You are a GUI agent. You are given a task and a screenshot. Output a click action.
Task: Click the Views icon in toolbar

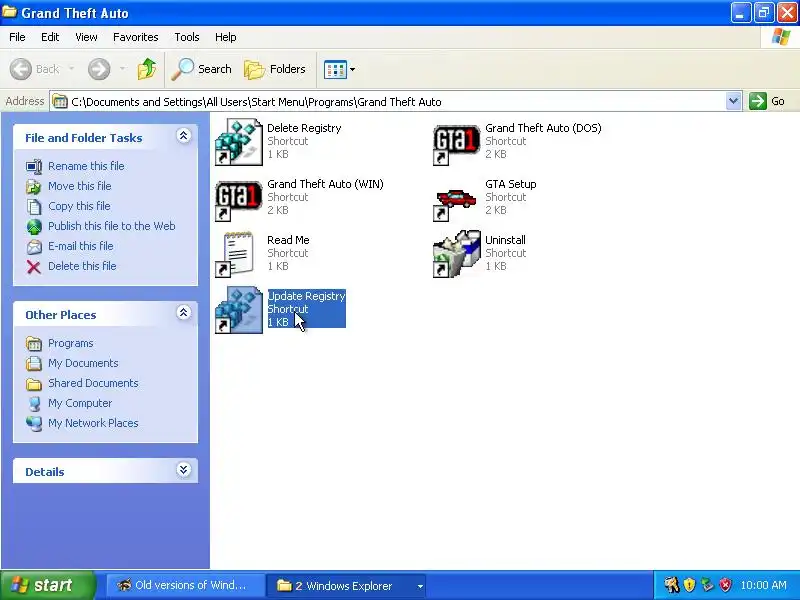pos(335,69)
